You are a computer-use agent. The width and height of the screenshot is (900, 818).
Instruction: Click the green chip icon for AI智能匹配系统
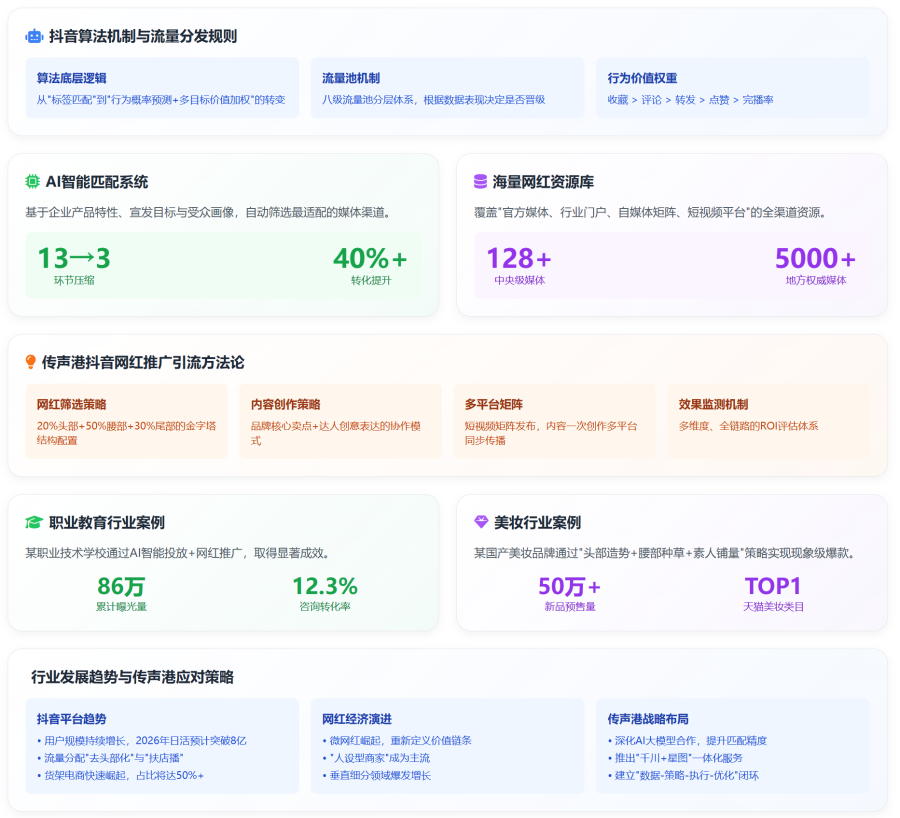click(33, 182)
